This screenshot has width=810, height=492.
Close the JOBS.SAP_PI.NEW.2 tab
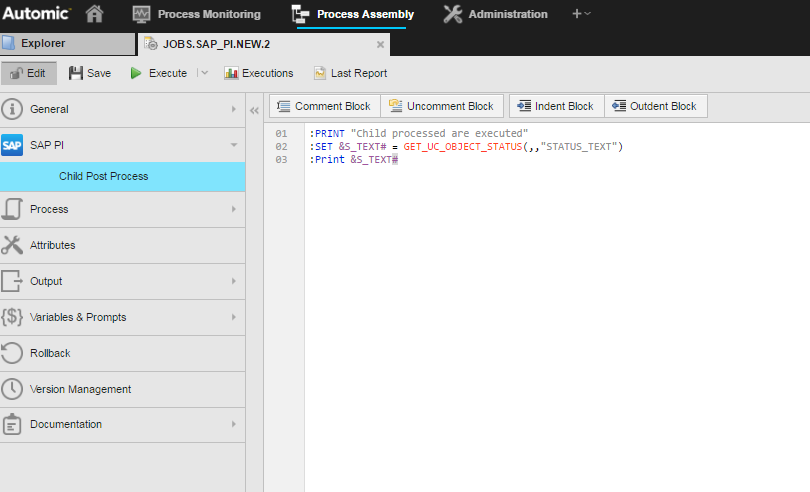[x=380, y=44]
